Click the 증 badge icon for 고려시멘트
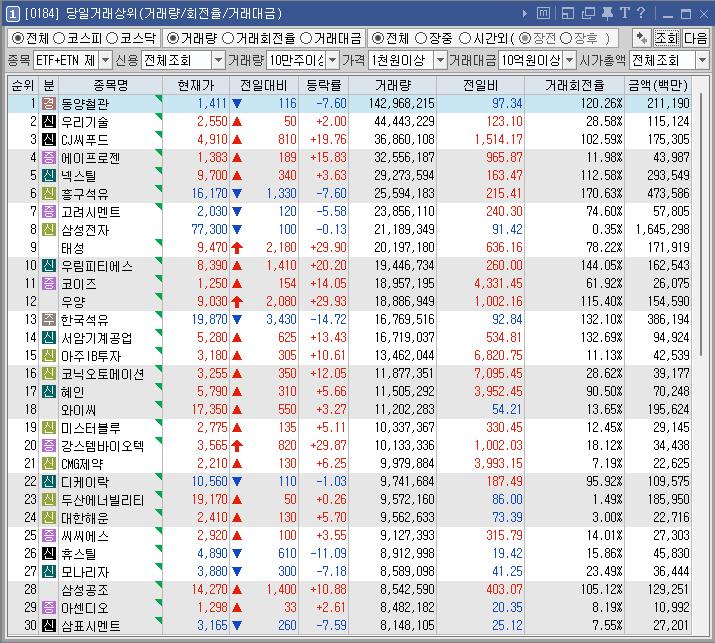 49,212
